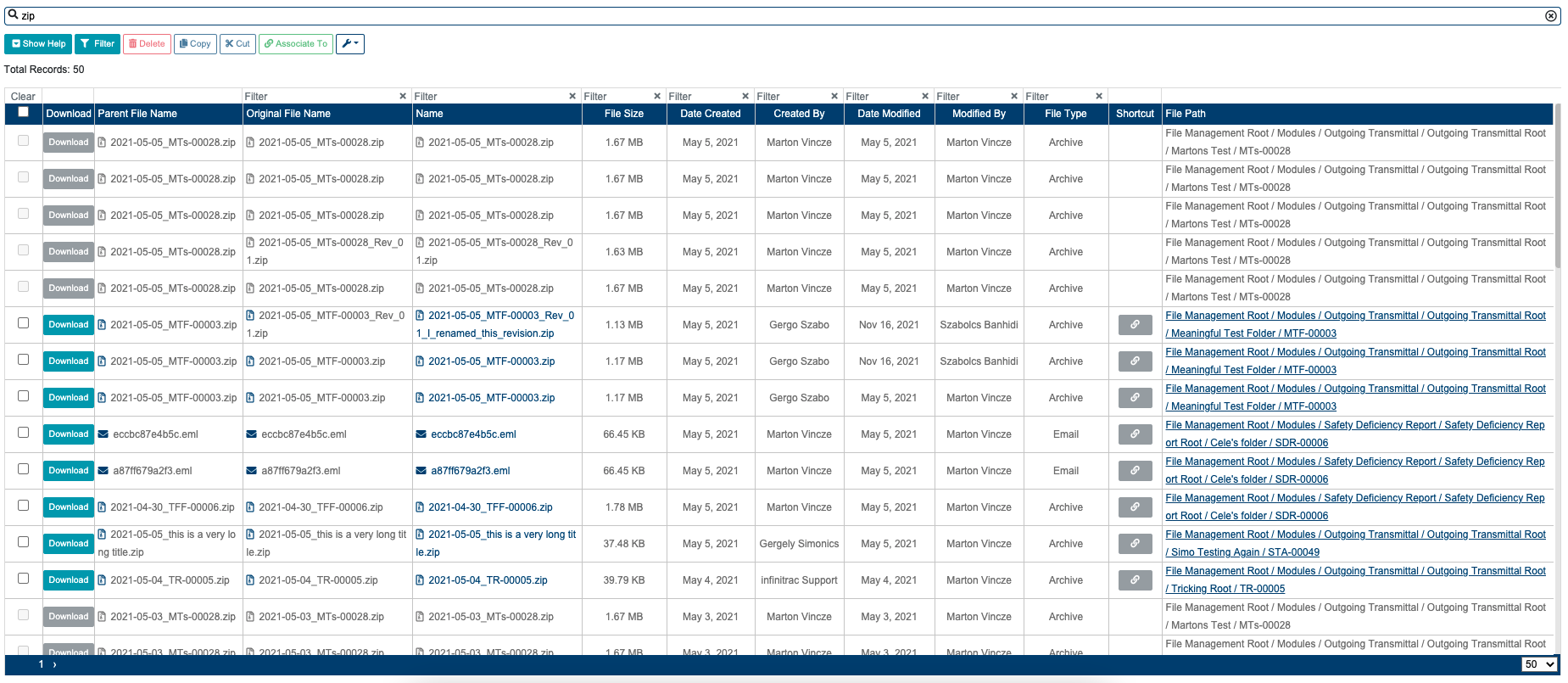This screenshot has height=683, width=1568.
Task: Delete selected records using the Delete button
Action: [x=147, y=43]
